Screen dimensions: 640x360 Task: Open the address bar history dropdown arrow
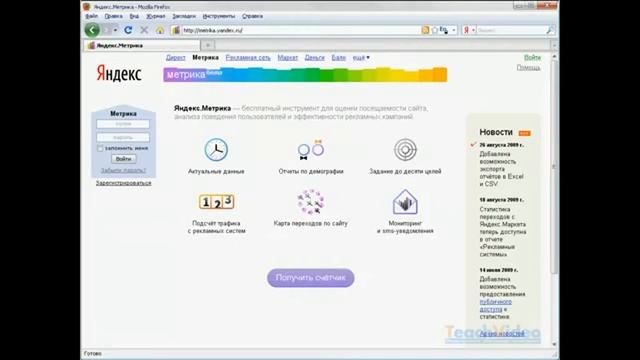pos(453,30)
